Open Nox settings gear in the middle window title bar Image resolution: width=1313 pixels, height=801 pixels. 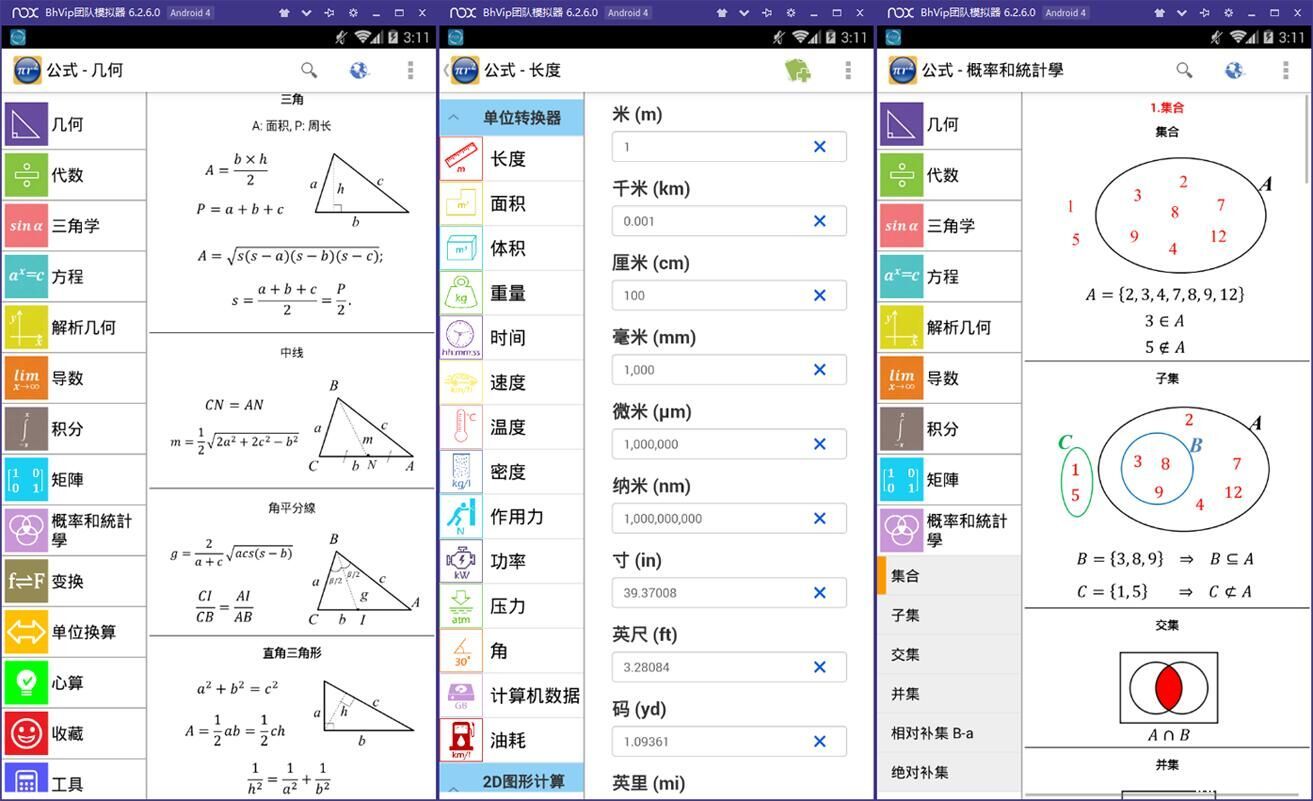pos(791,13)
